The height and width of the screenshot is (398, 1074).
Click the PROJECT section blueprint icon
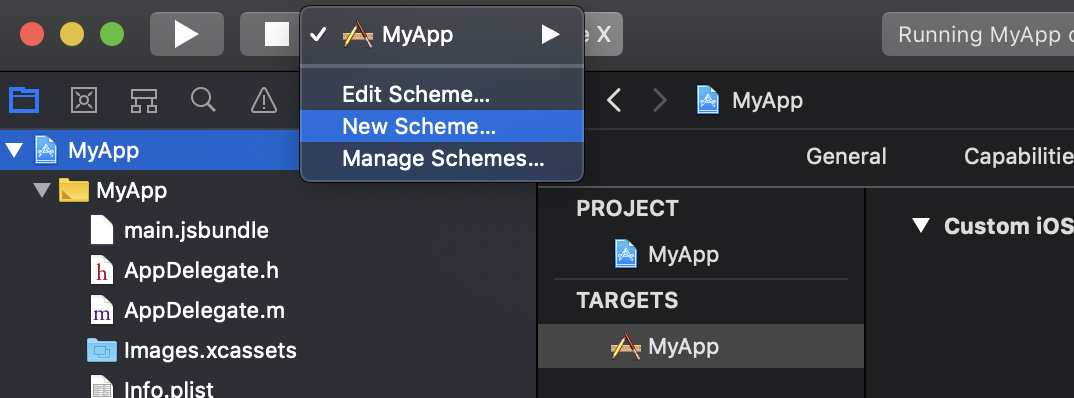[625, 253]
